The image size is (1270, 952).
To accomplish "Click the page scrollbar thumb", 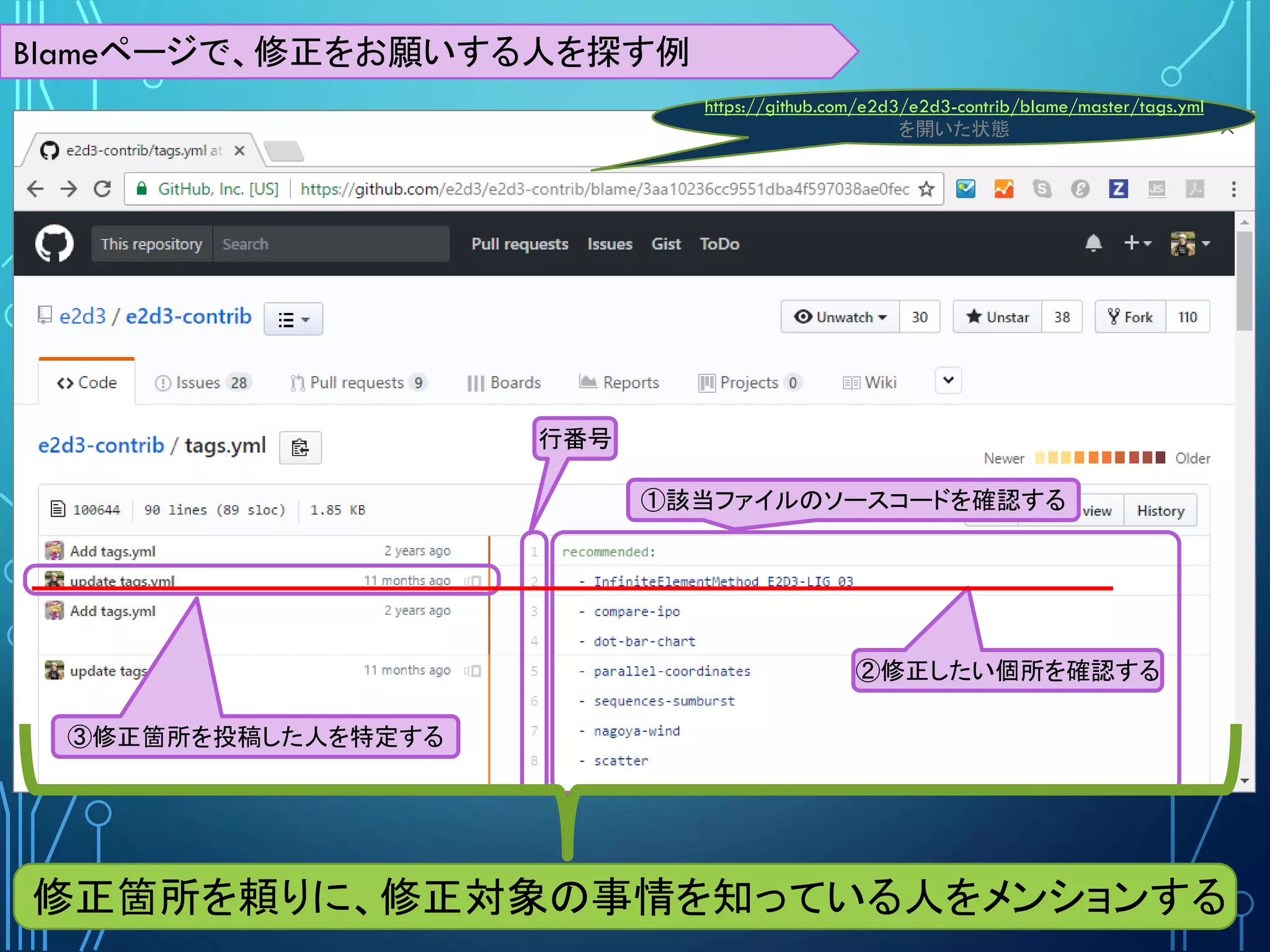I will click(1244, 281).
